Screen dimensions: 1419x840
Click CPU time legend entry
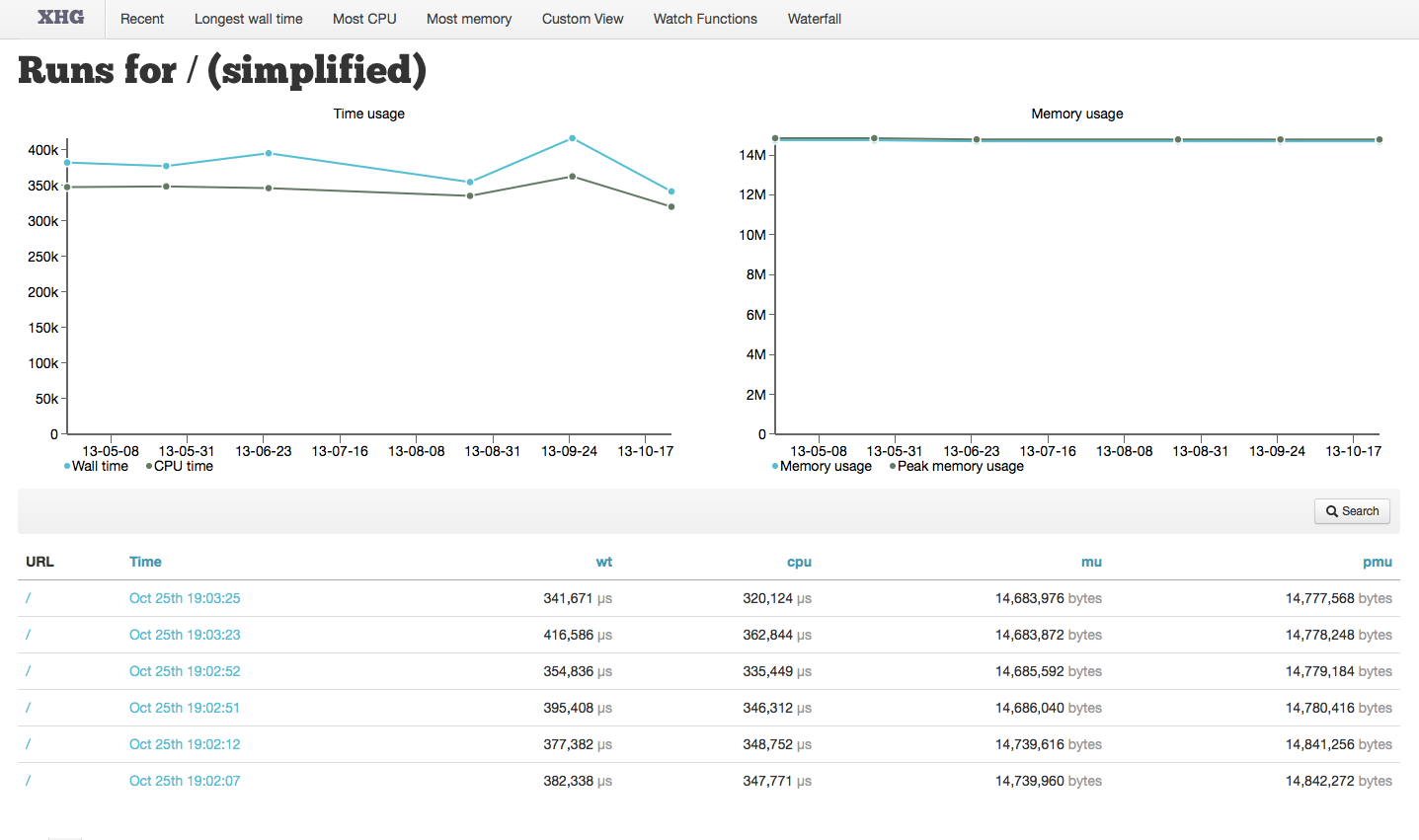click(x=180, y=466)
